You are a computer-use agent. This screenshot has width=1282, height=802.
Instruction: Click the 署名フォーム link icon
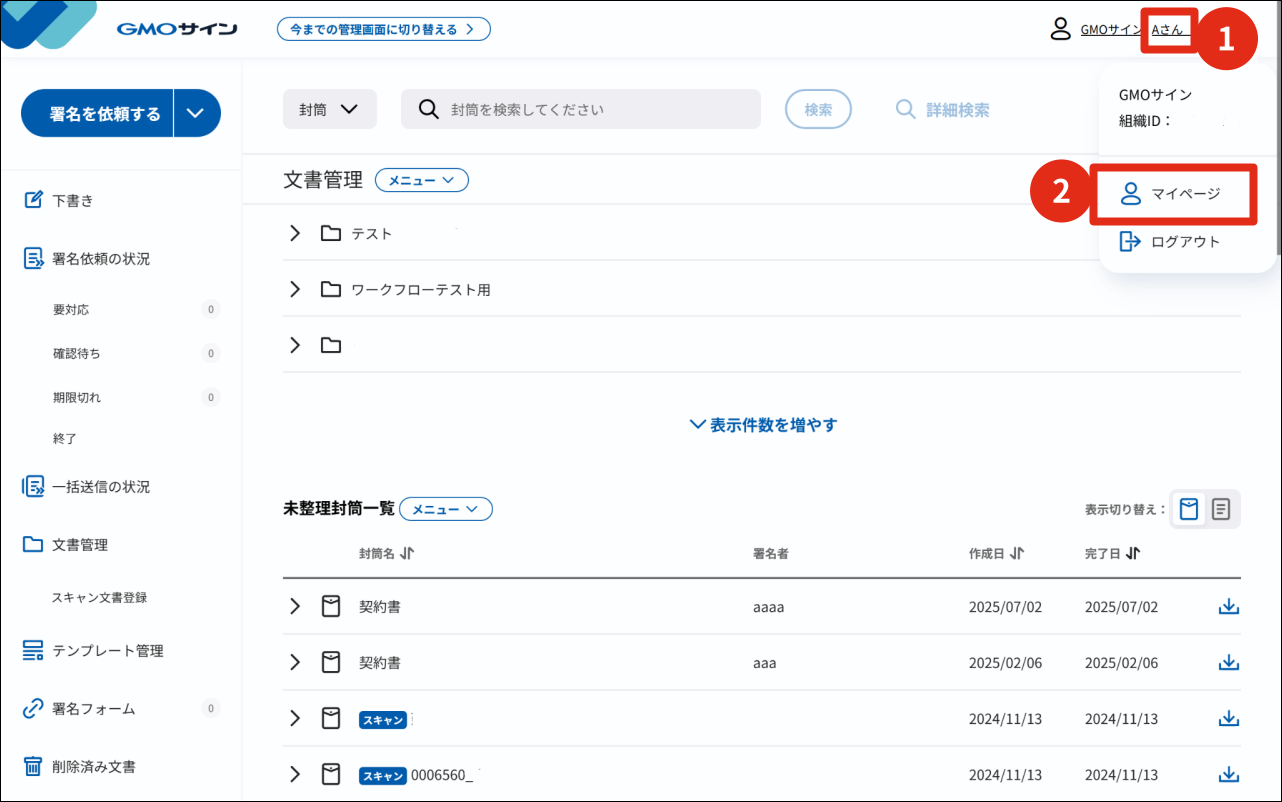[x=33, y=709]
